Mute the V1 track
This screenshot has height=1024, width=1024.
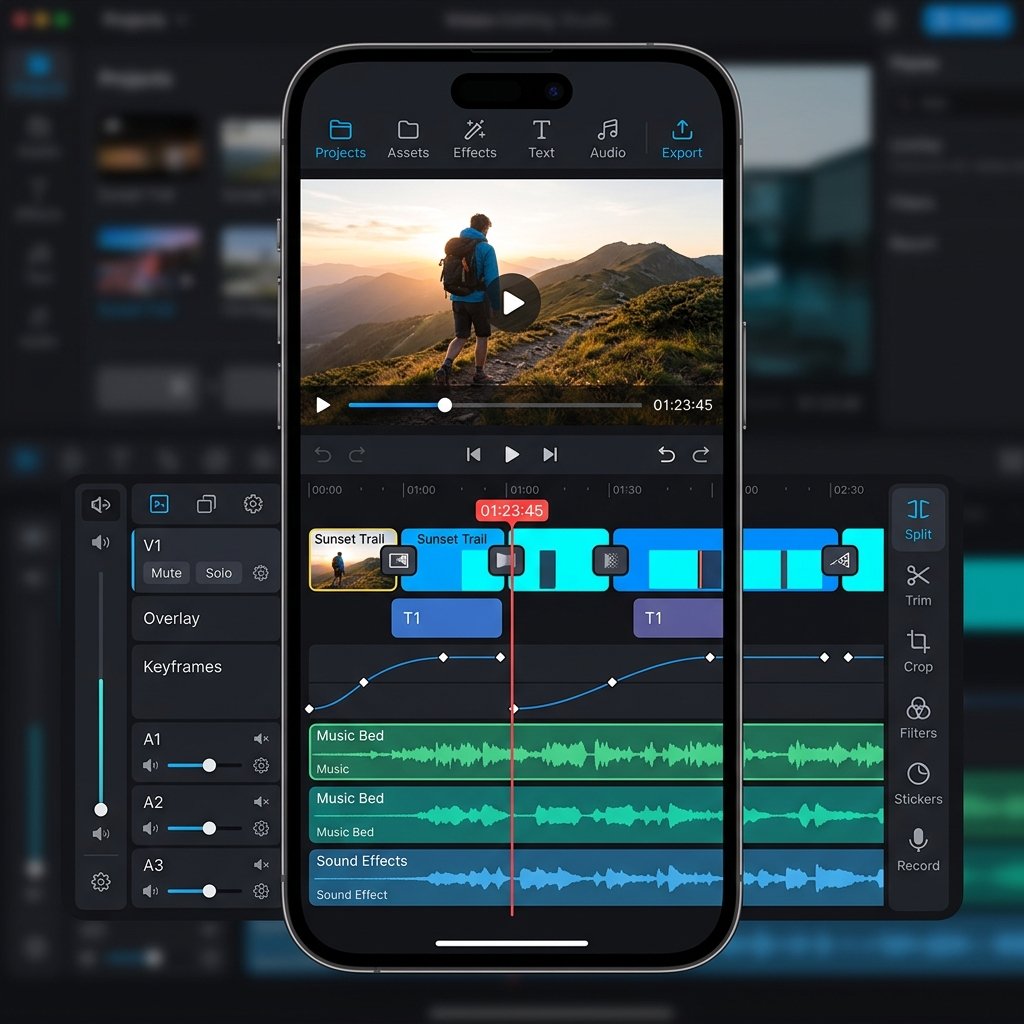[x=167, y=573]
